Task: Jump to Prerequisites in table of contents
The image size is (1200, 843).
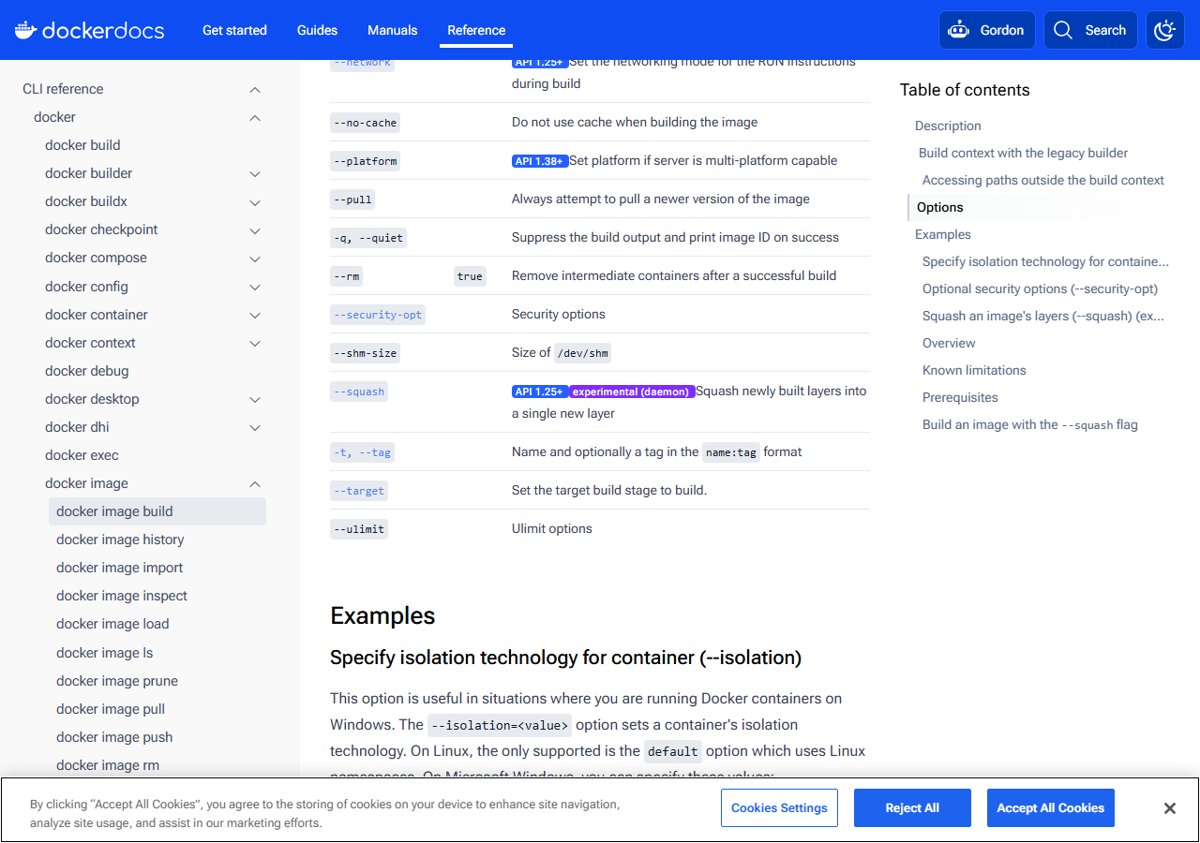Action: (960, 397)
